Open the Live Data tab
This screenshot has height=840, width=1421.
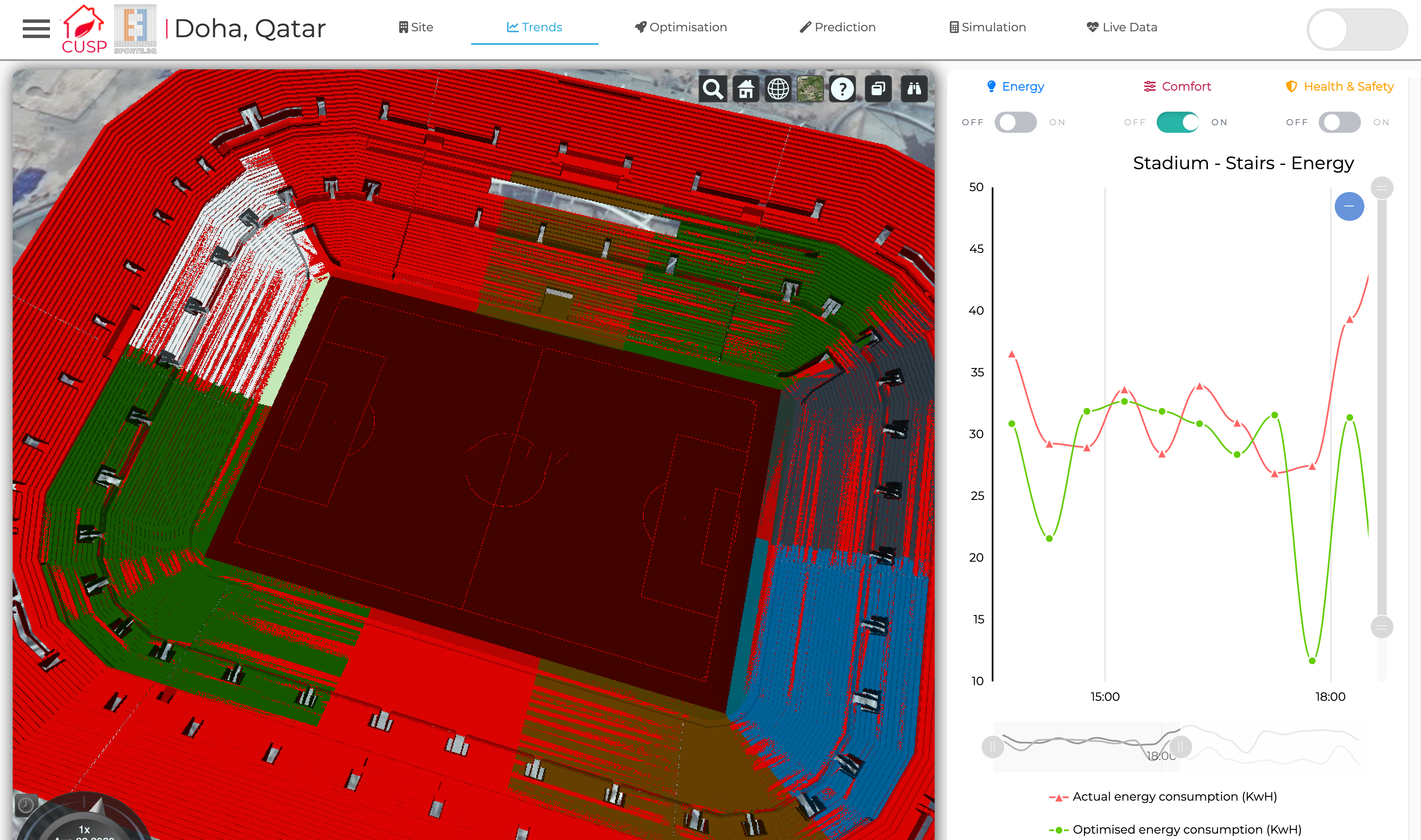tap(1122, 27)
